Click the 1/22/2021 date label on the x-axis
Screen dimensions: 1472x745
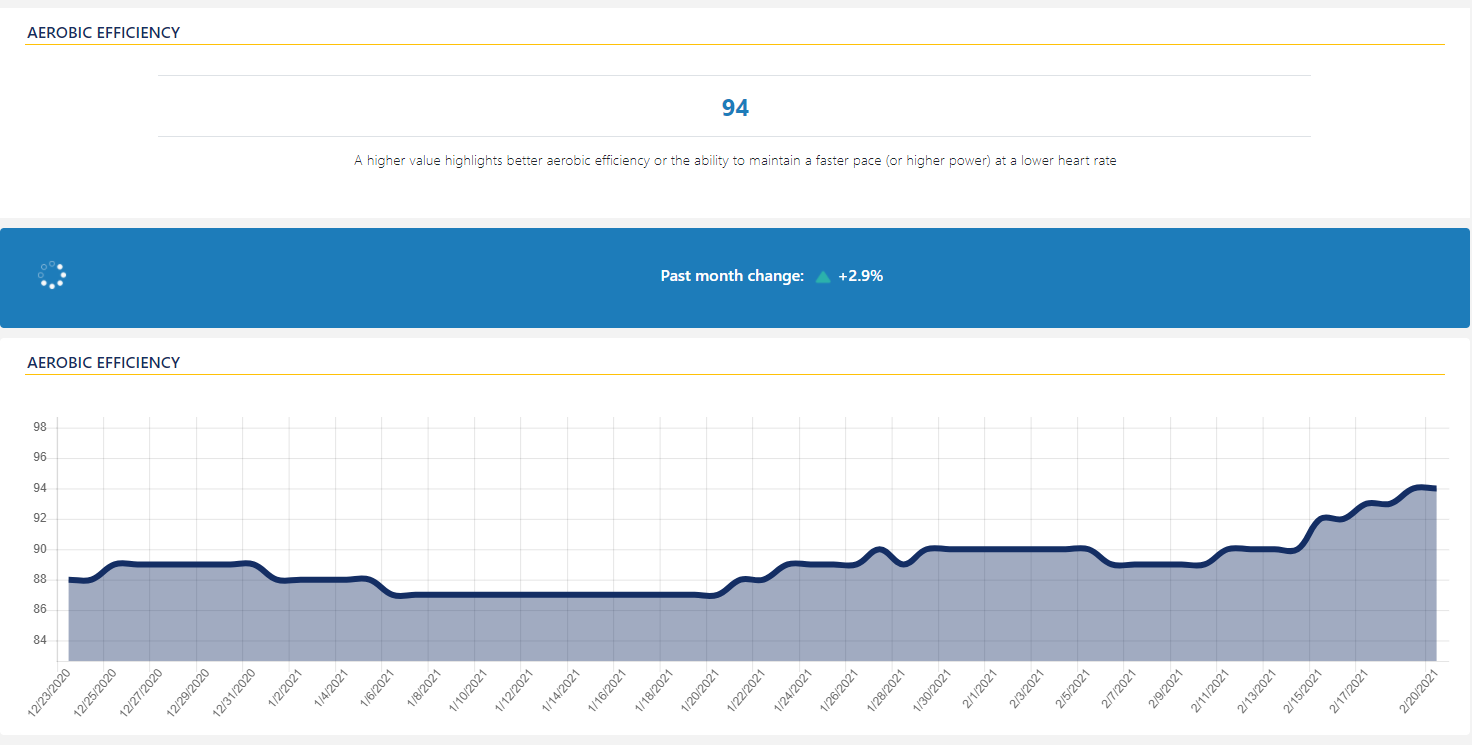coord(747,690)
